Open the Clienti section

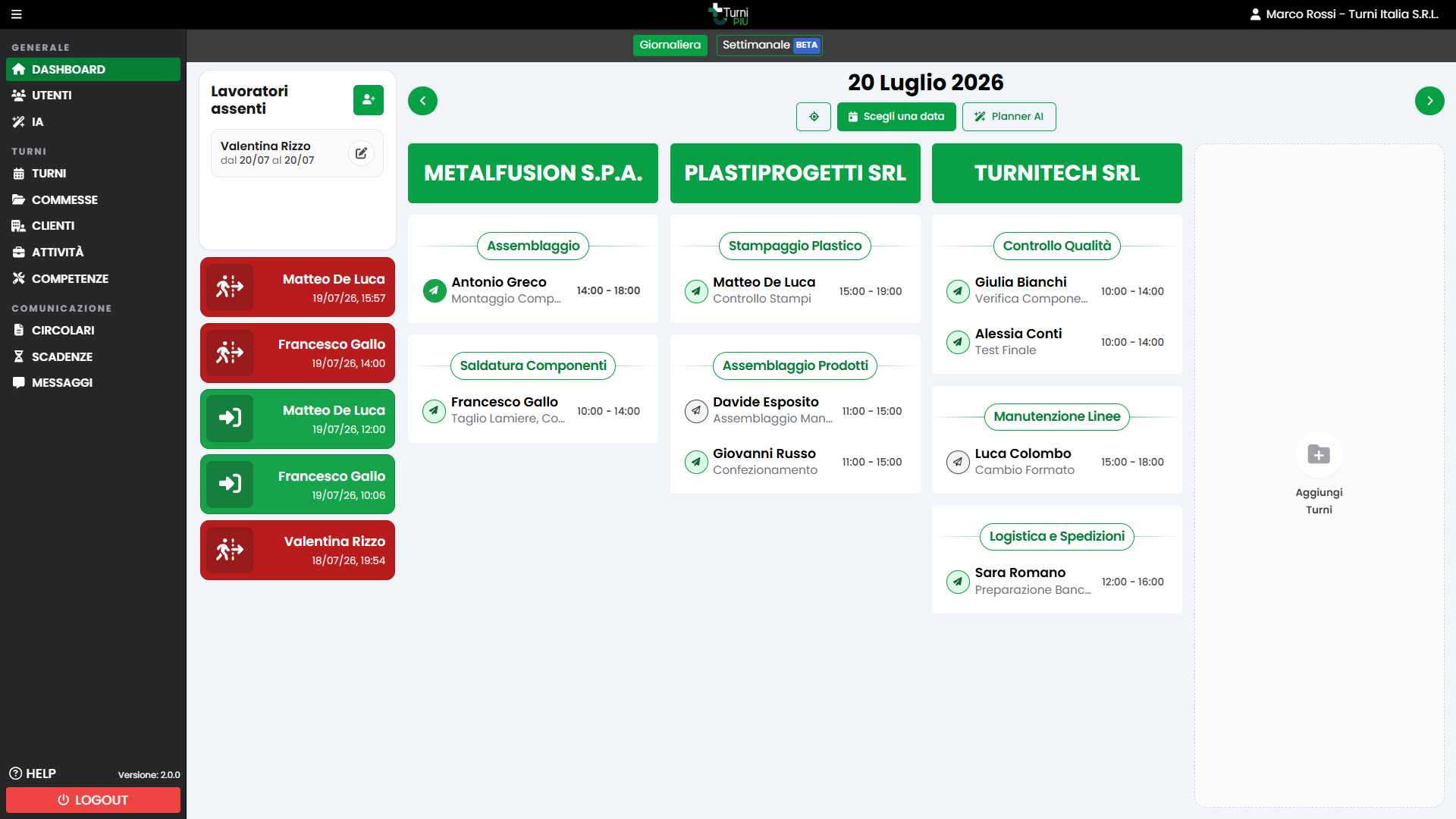93,226
